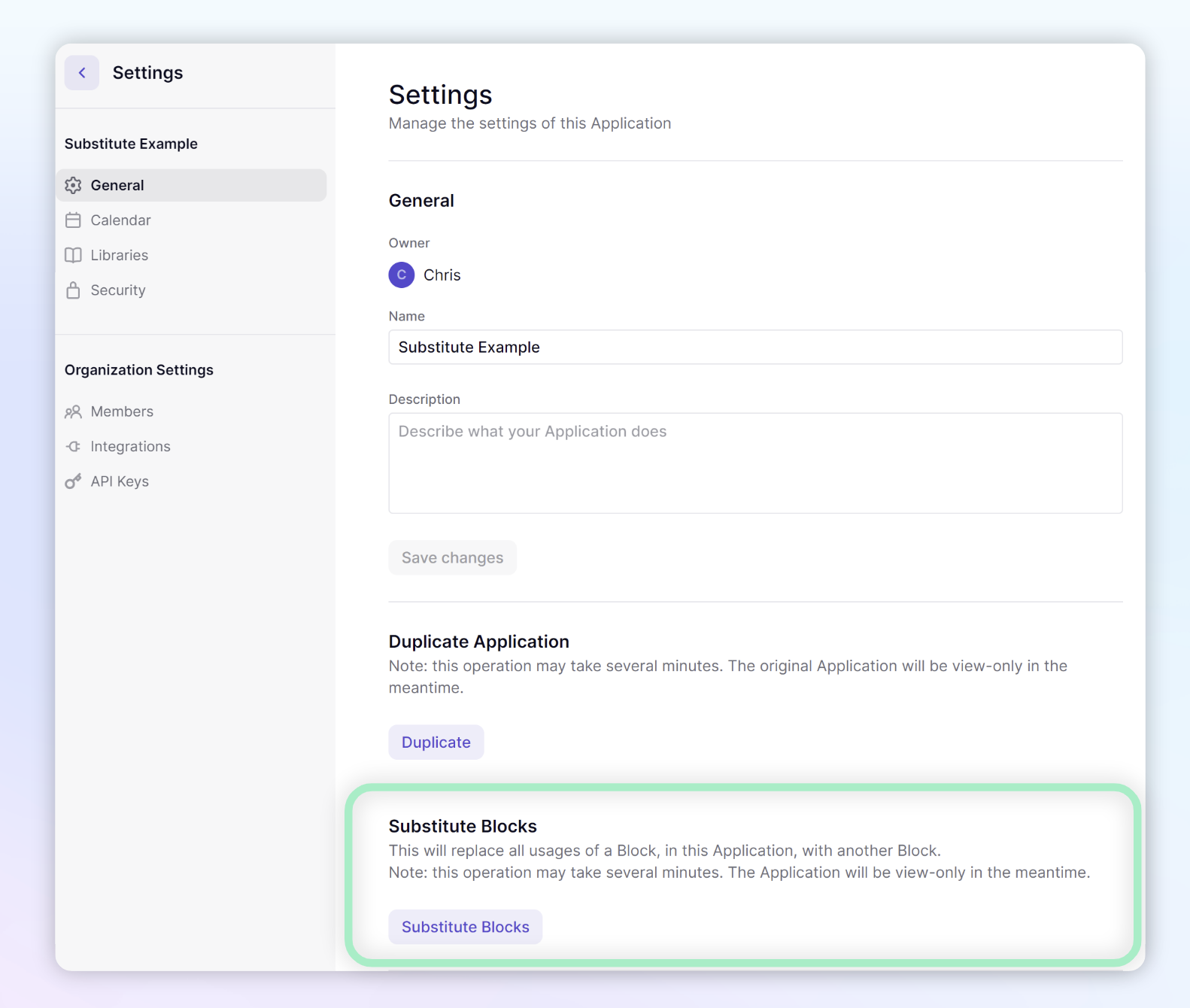This screenshot has height=1008, width=1190.
Task: Click the Save changes button
Action: (x=452, y=557)
